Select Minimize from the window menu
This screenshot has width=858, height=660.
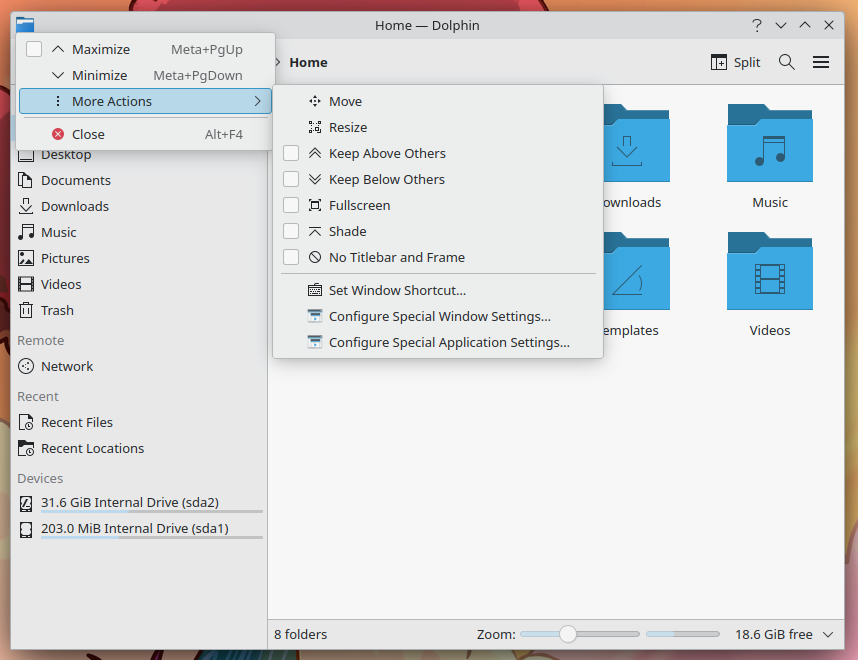(x=146, y=76)
